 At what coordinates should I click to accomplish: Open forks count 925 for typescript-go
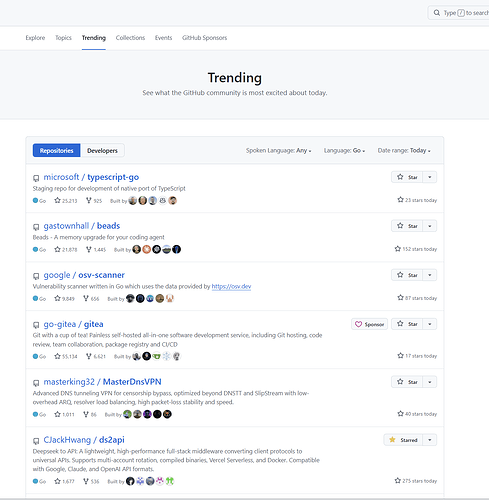coord(94,201)
